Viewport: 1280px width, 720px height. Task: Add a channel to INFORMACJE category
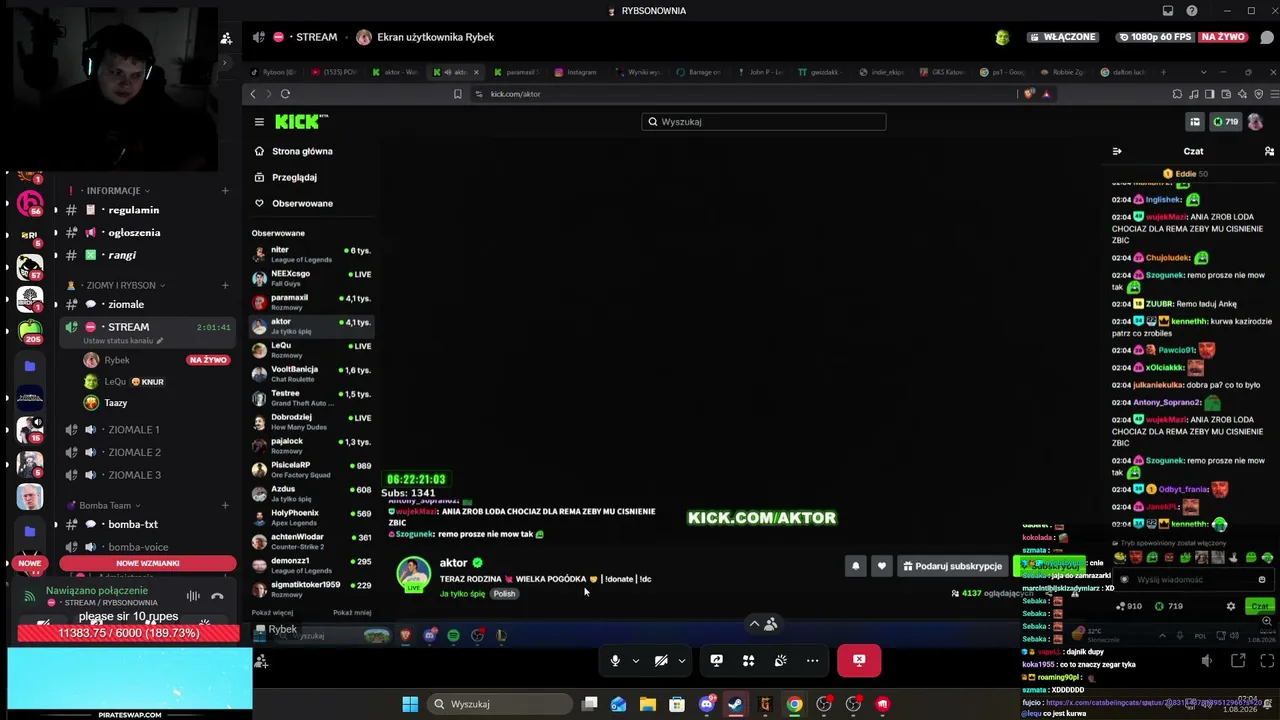225,190
